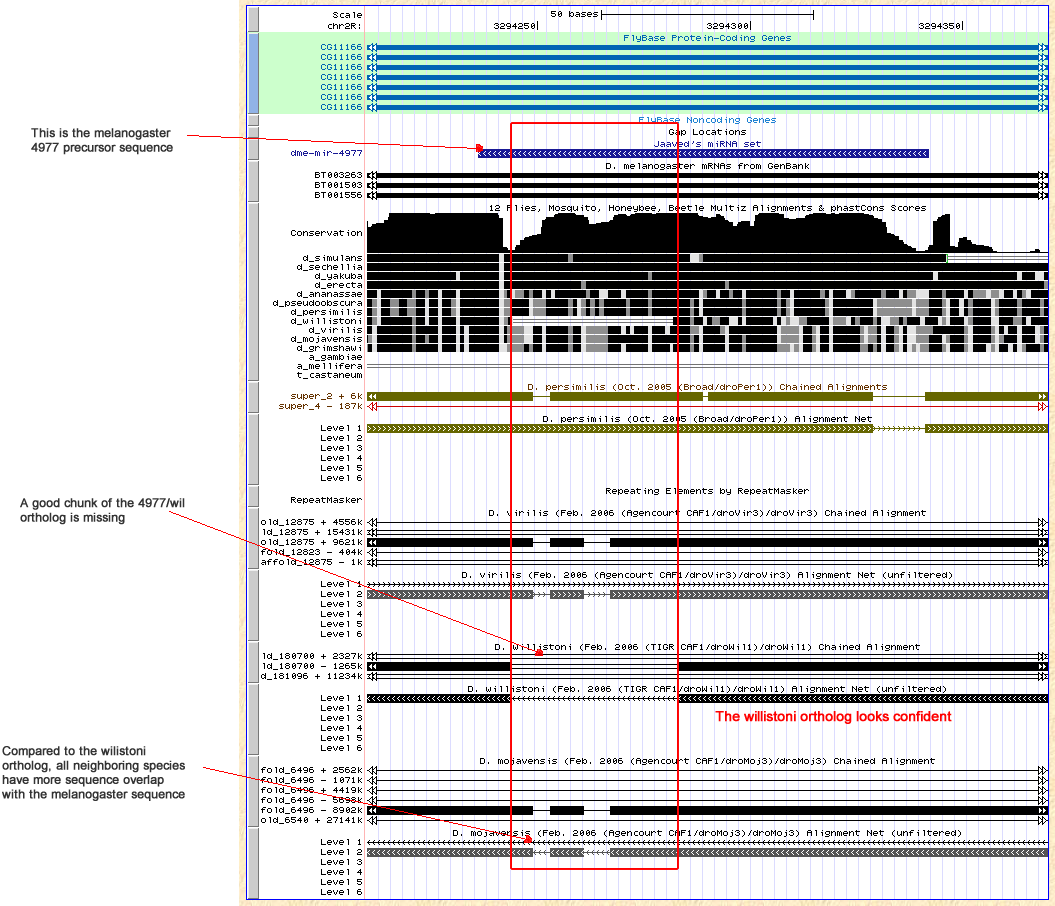The height and width of the screenshot is (906, 1055).
Task: Click the right-edge arrow of the ld_180700 - 1265k chain
Action: click(1042, 666)
